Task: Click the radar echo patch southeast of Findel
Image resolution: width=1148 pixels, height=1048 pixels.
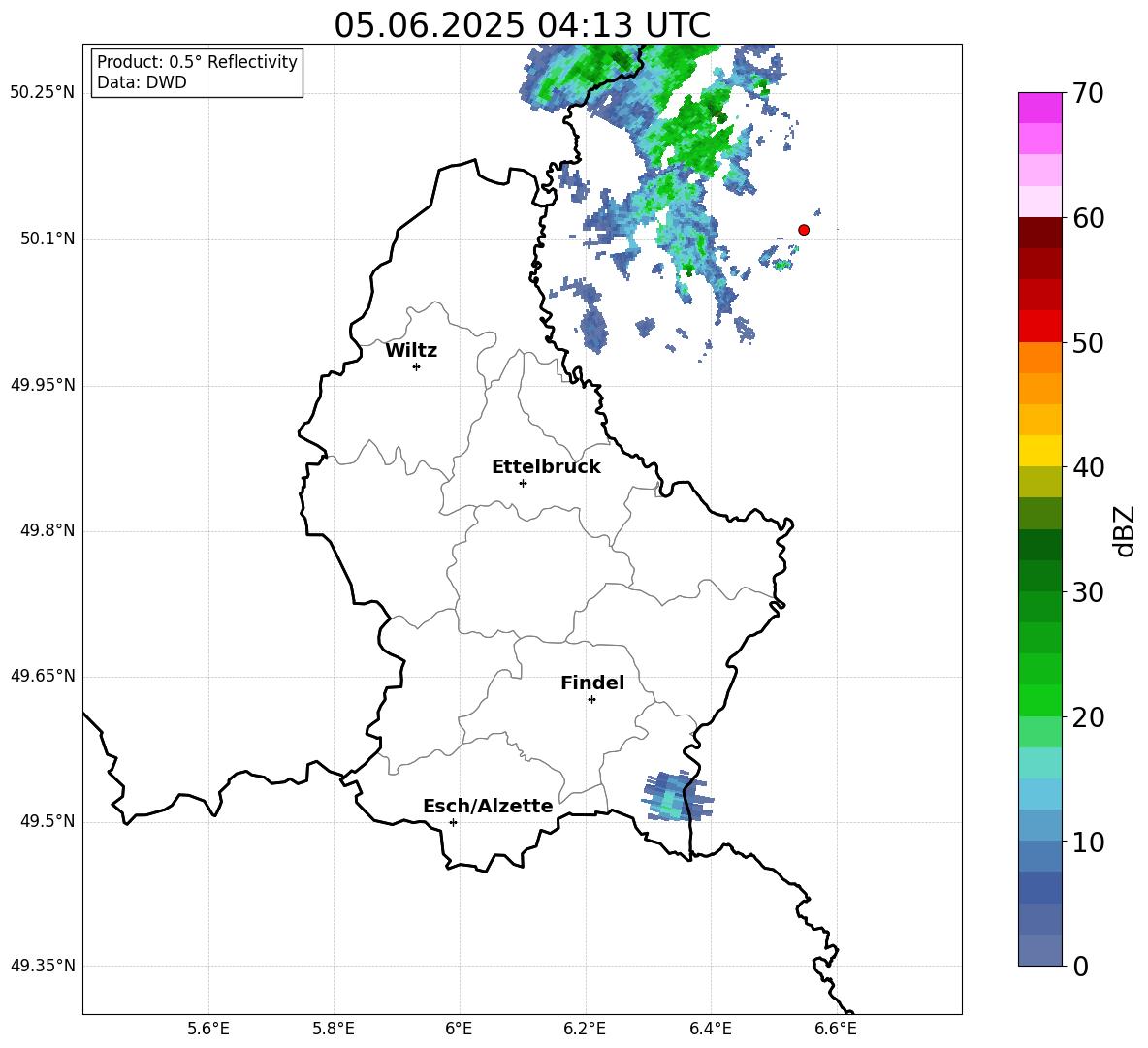Action: pos(677,797)
